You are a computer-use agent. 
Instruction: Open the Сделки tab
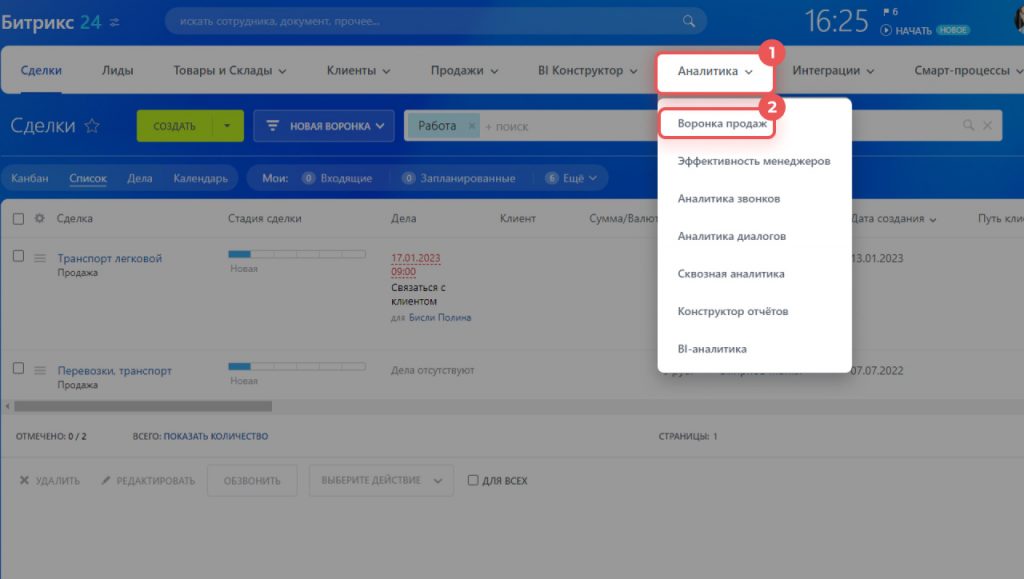41,70
